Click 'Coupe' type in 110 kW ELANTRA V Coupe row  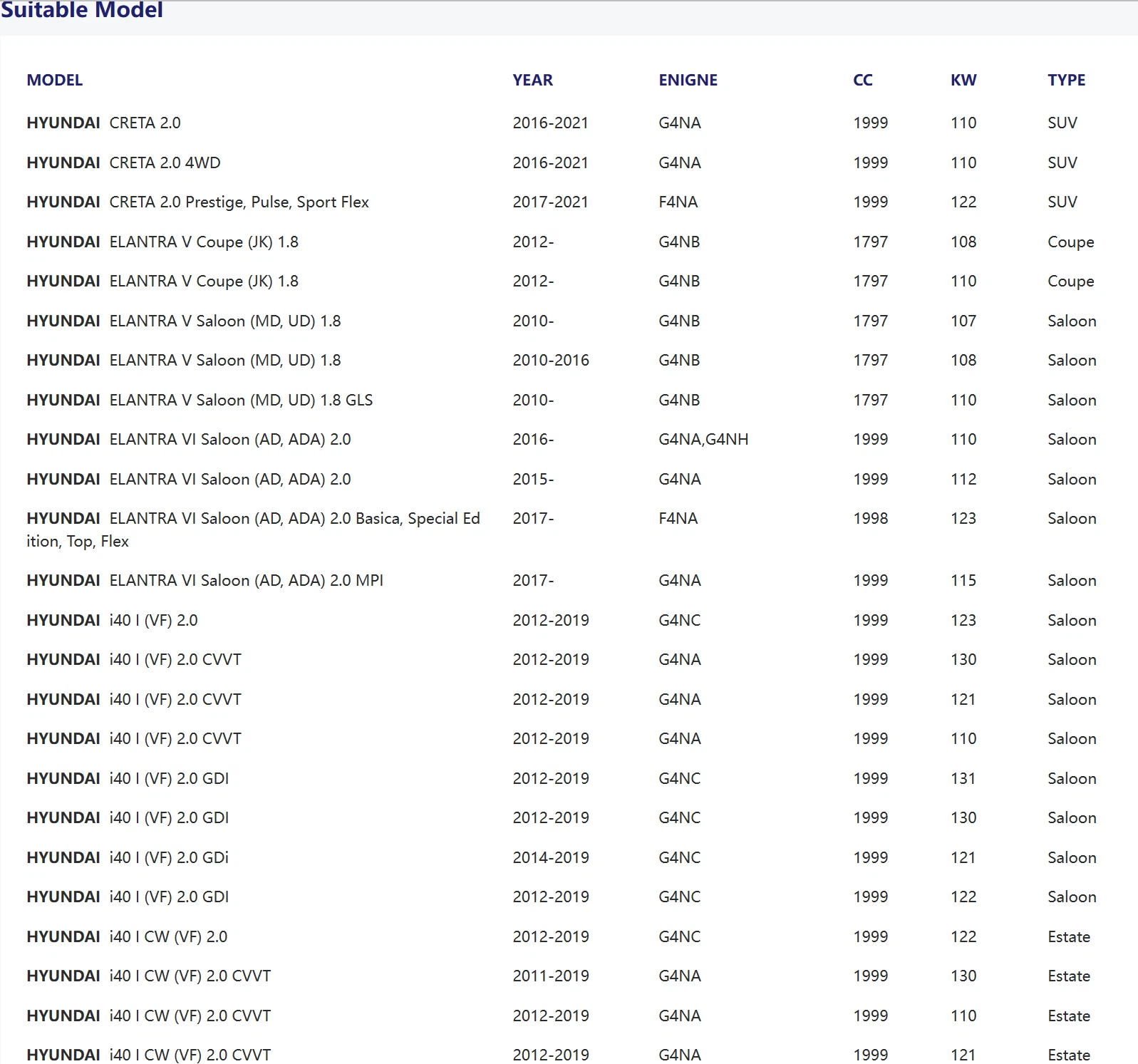1070,282
